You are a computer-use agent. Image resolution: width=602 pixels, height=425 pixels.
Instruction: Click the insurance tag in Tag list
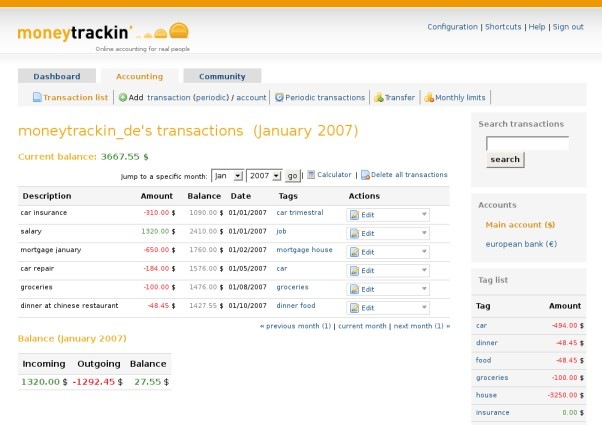(492, 412)
